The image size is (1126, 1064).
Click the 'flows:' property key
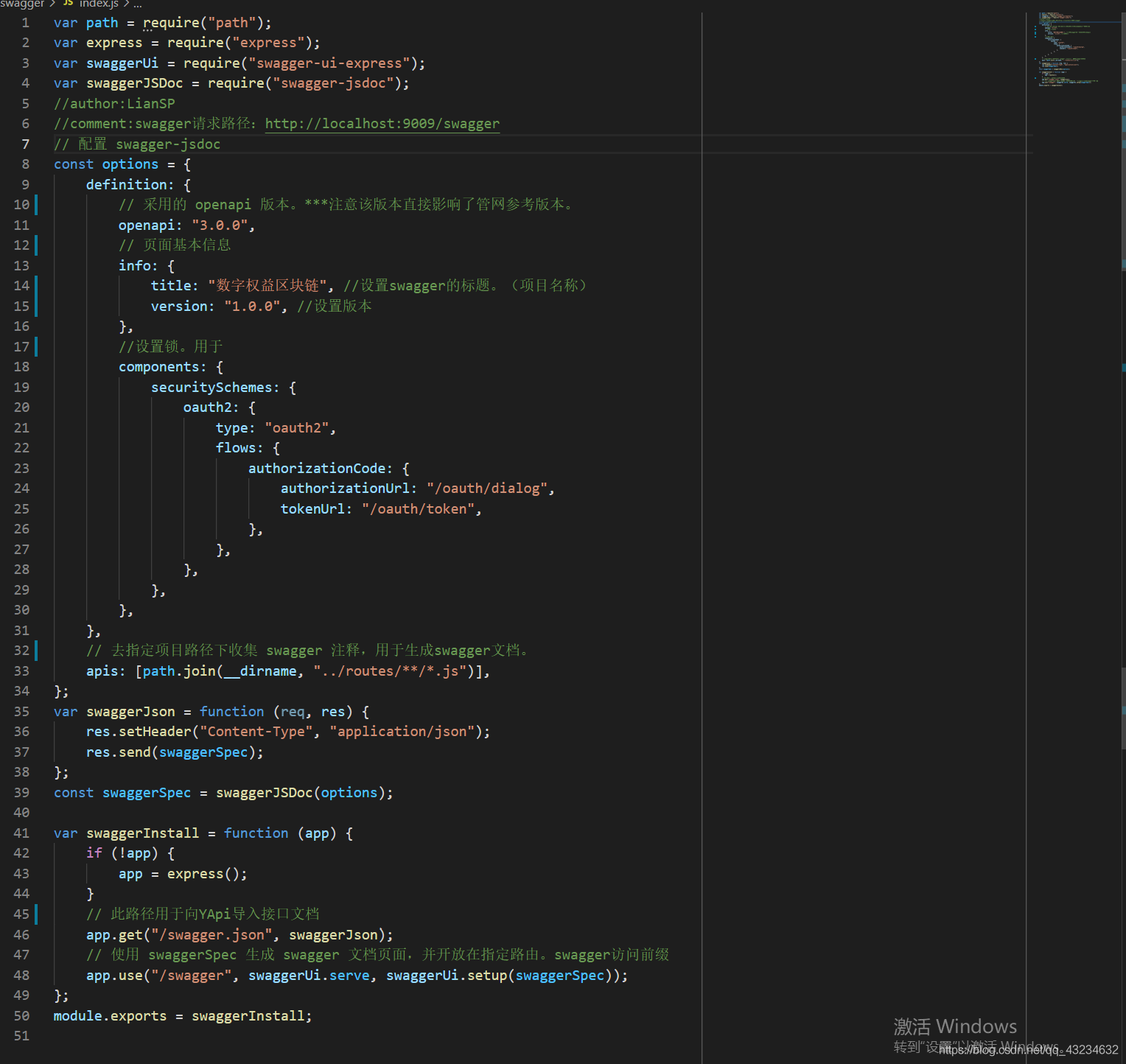point(239,448)
